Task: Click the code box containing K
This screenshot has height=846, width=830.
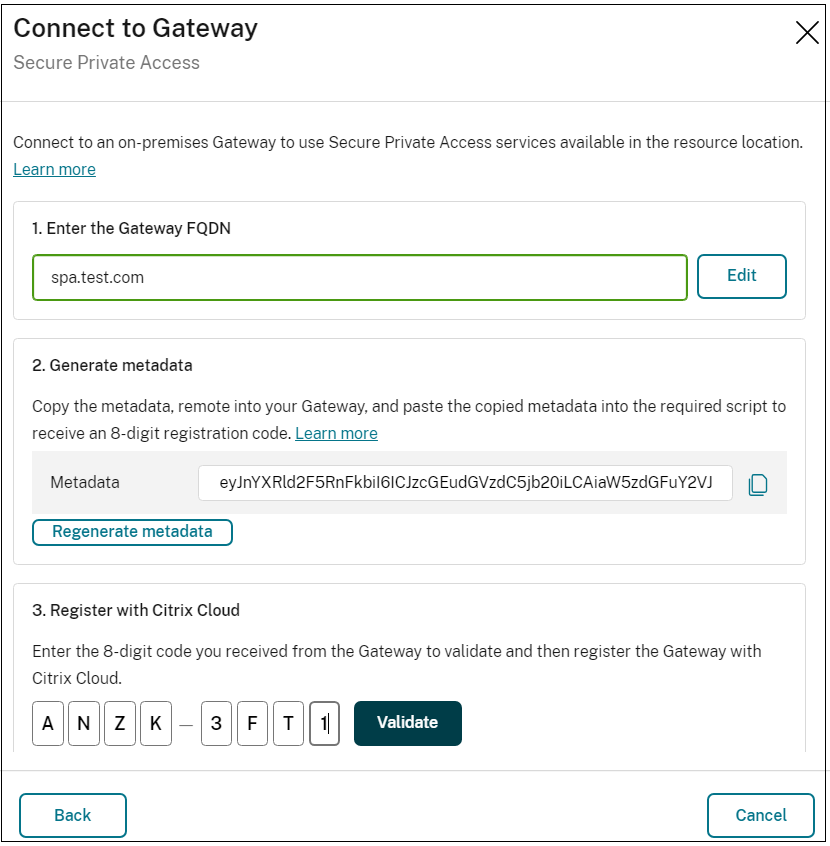Action: pos(155,723)
